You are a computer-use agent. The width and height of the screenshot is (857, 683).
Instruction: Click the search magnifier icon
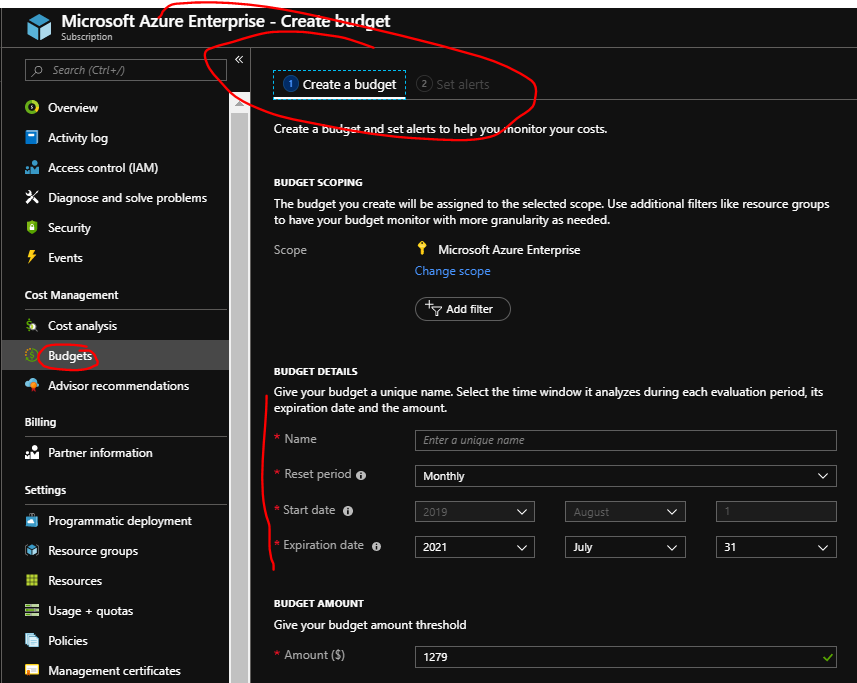click(37, 70)
